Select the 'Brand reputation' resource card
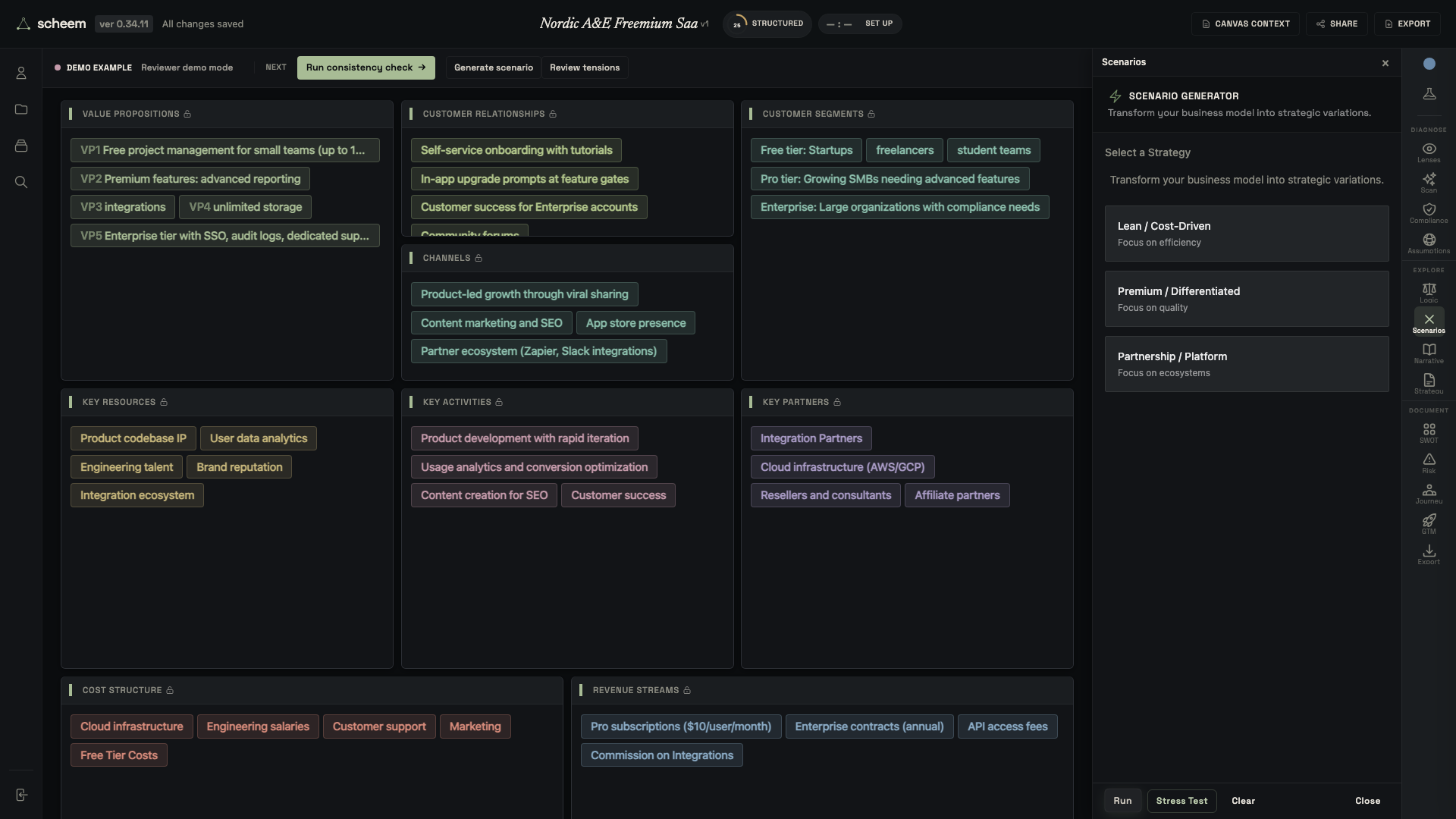1456x819 pixels. (239, 467)
